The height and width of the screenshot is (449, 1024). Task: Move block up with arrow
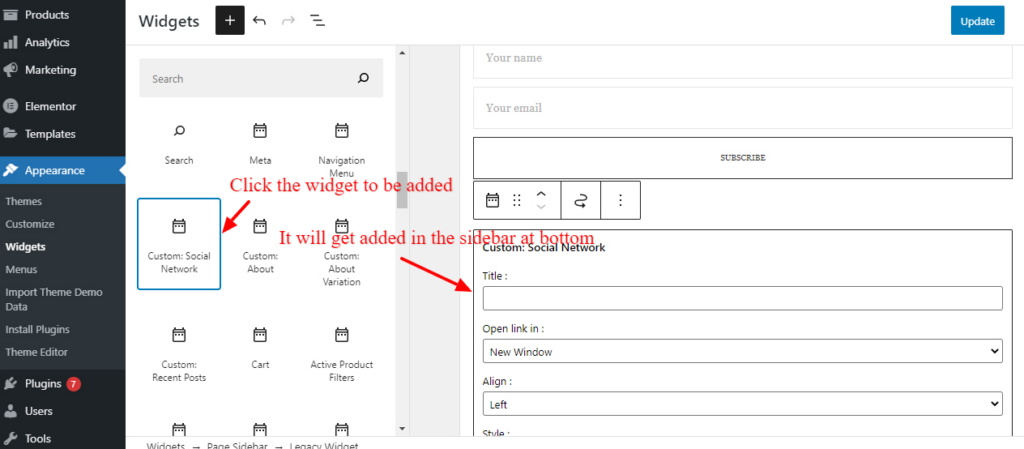(541, 194)
